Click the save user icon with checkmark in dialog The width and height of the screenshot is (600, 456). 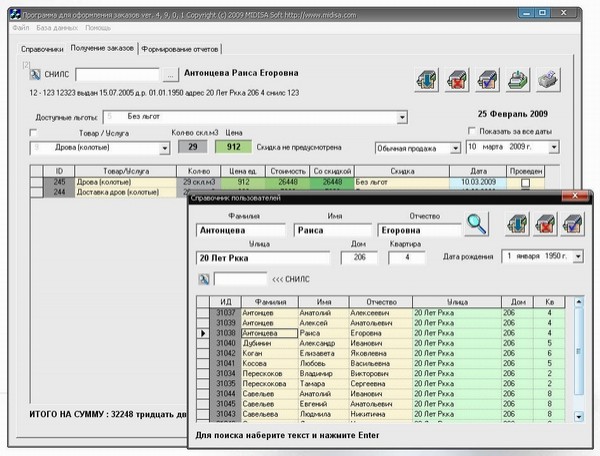click(x=572, y=224)
